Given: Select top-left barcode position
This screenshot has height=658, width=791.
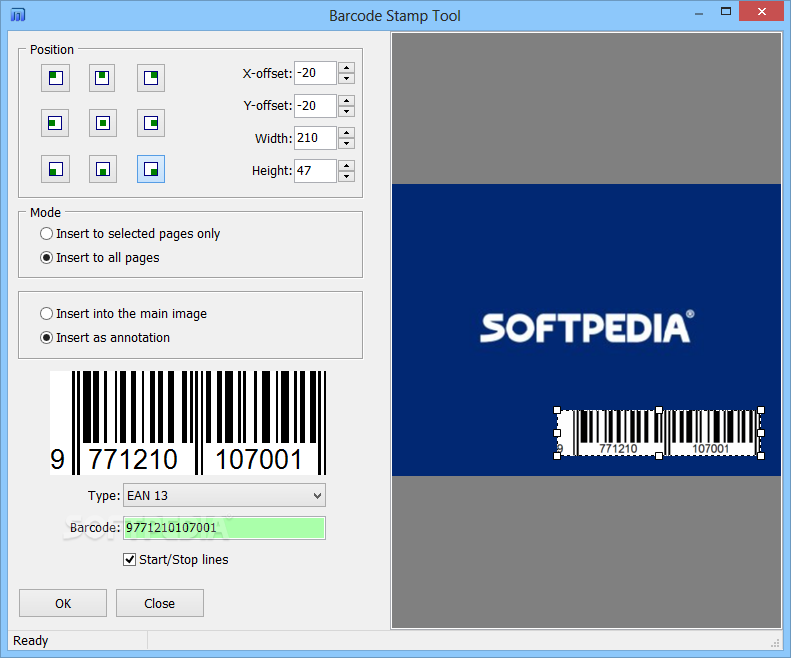Looking at the screenshot, I should pyautogui.click(x=55, y=78).
